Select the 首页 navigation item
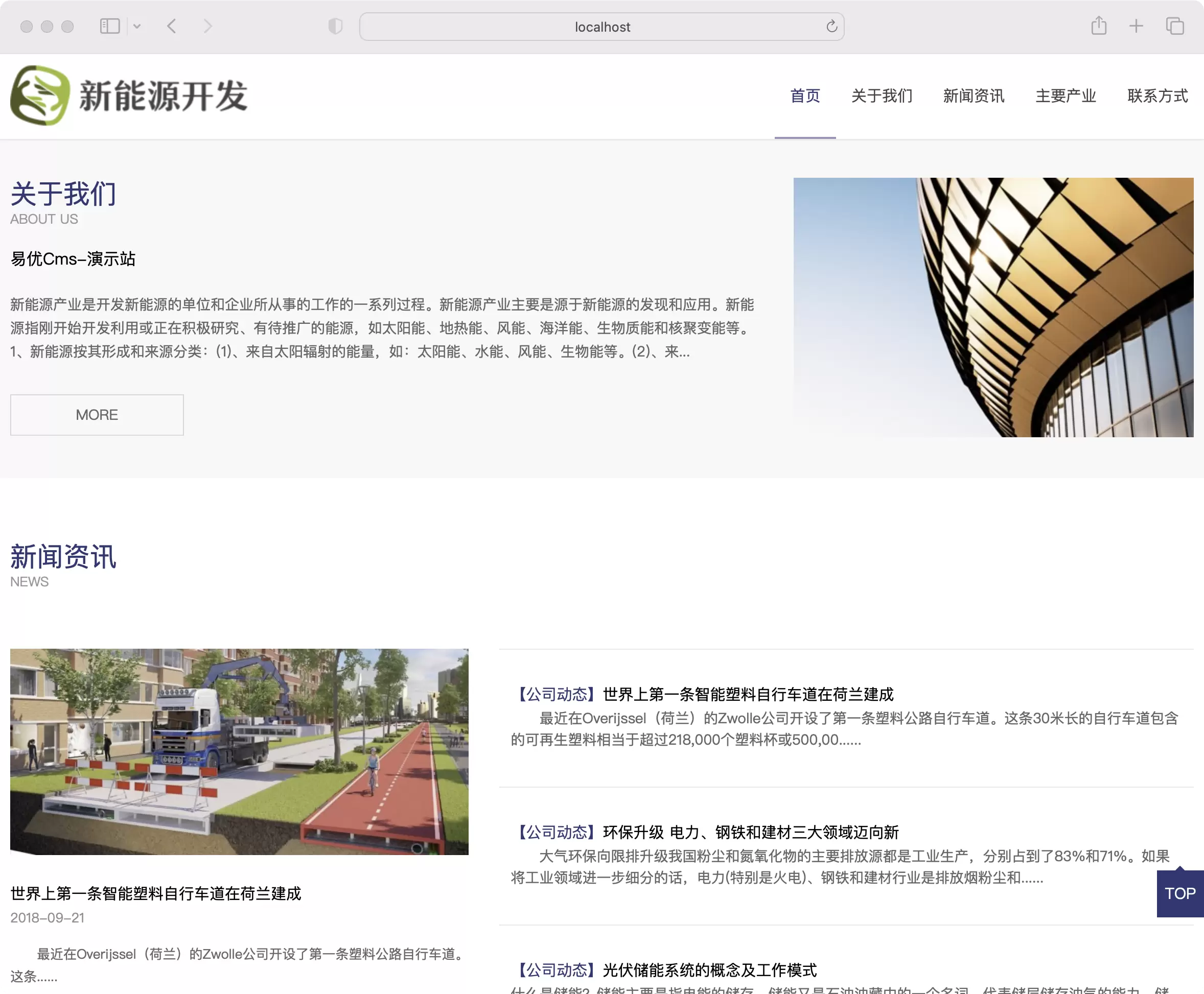The height and width of the screenshot is (994, 1204). coord(805,96)
